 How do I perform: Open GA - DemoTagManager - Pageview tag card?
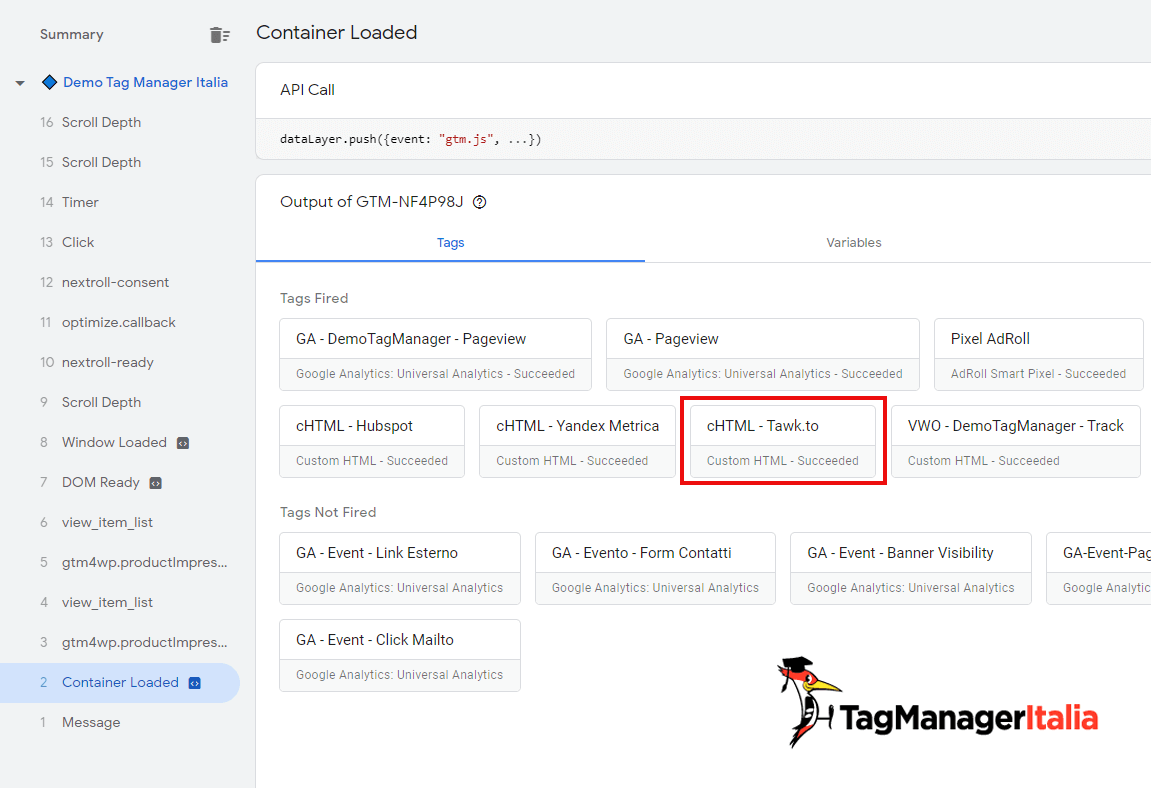pyautogui.click(x=435, y=354)
